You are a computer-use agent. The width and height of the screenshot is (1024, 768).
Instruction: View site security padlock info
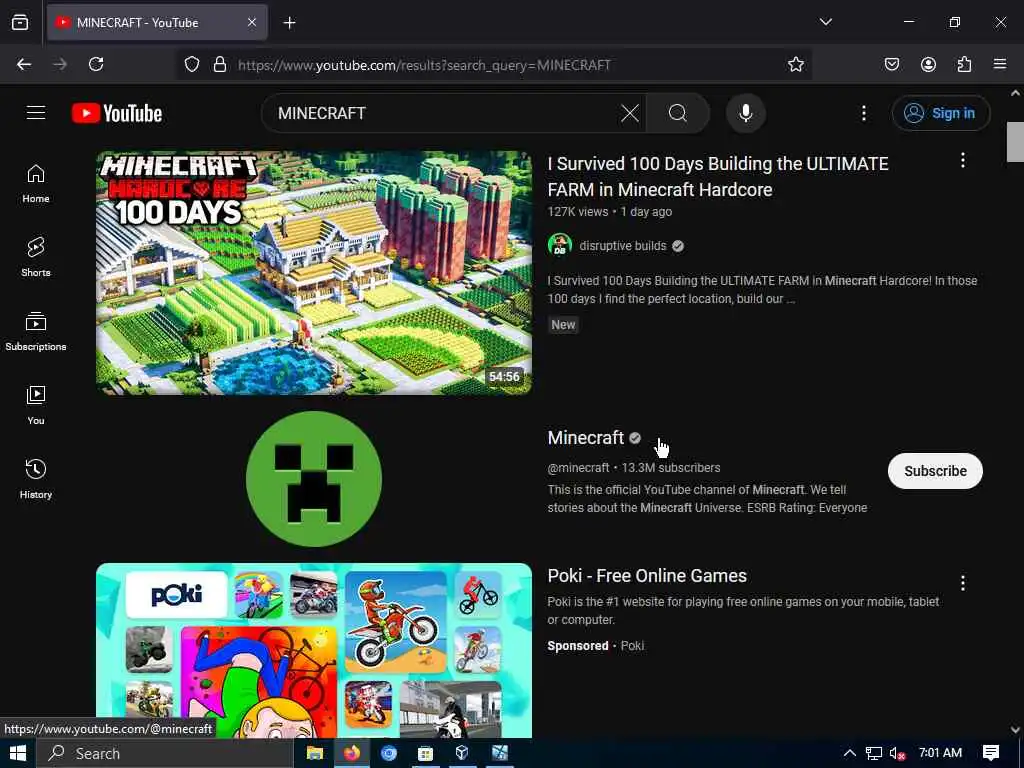click(220, 64)
